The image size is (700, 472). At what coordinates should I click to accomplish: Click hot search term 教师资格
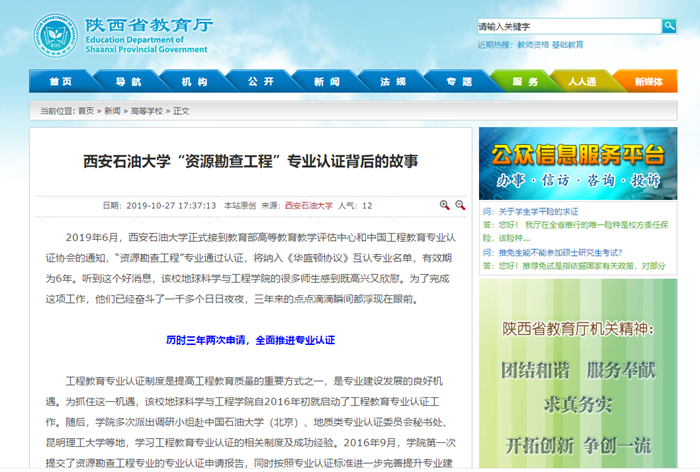pos(533,45)
